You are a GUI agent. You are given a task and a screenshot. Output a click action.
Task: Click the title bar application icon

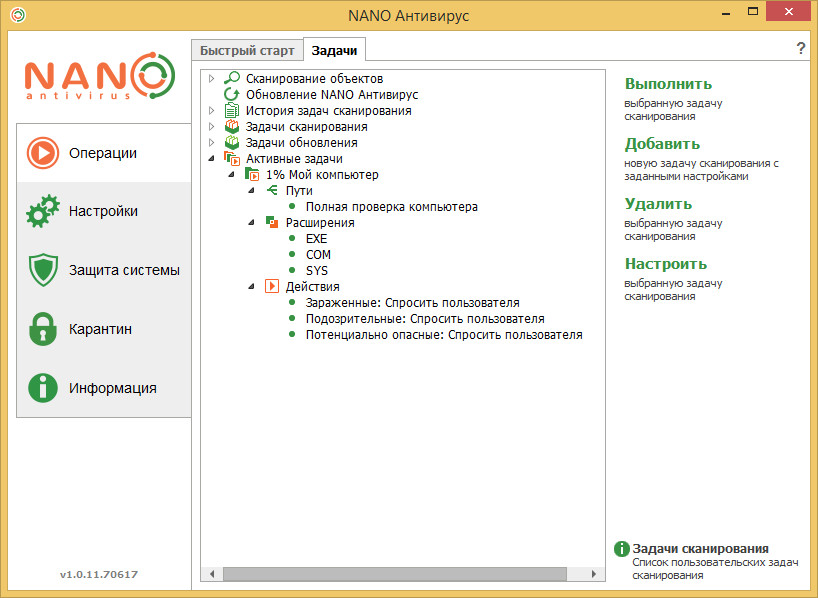(18, 15)
